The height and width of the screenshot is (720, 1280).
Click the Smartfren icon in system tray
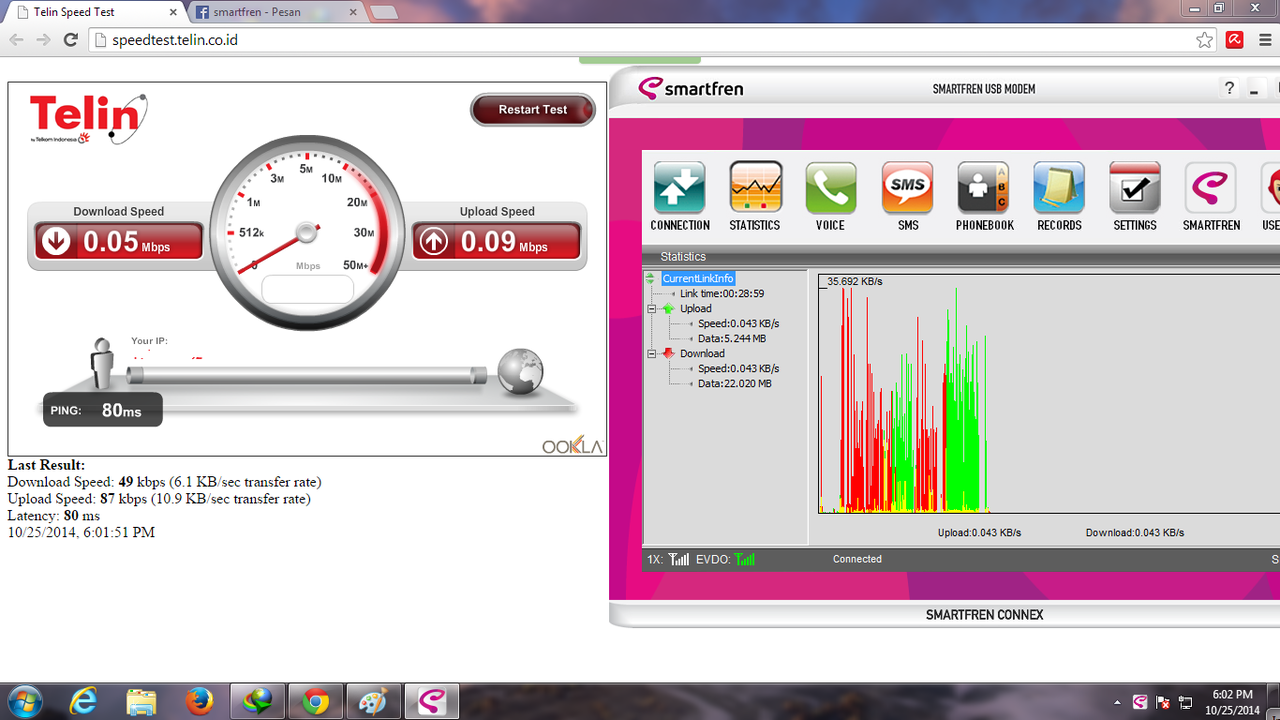pos(1140,702)
